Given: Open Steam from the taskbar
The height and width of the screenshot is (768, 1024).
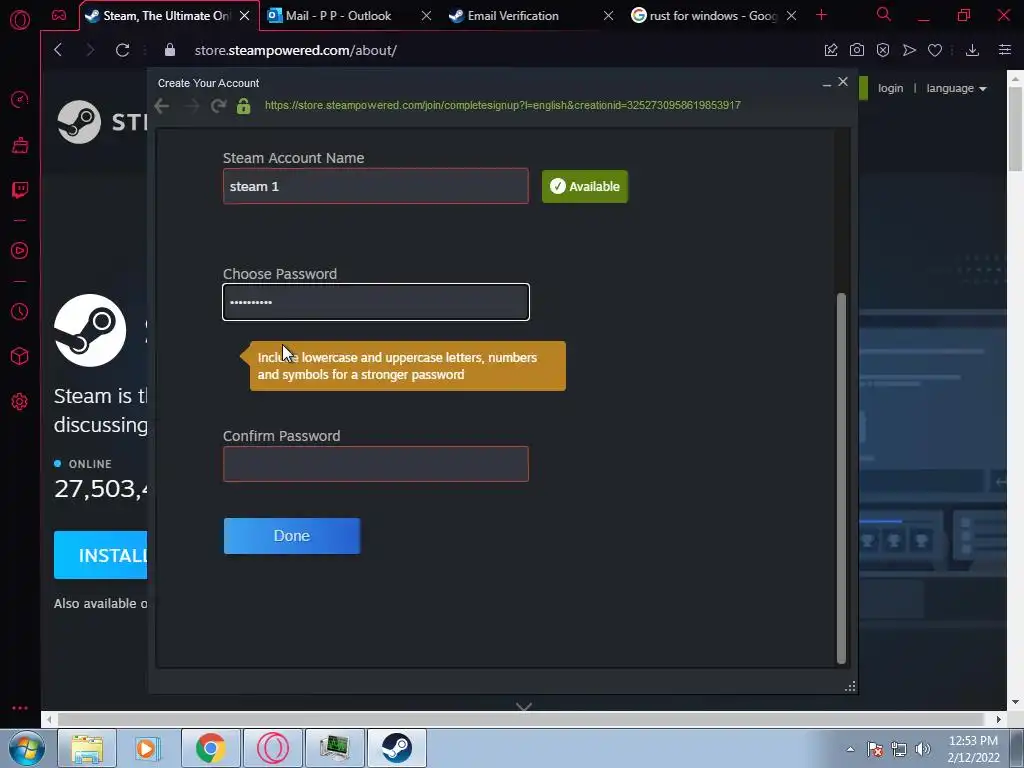Looking at the screenshot, I should click(396, 748).
